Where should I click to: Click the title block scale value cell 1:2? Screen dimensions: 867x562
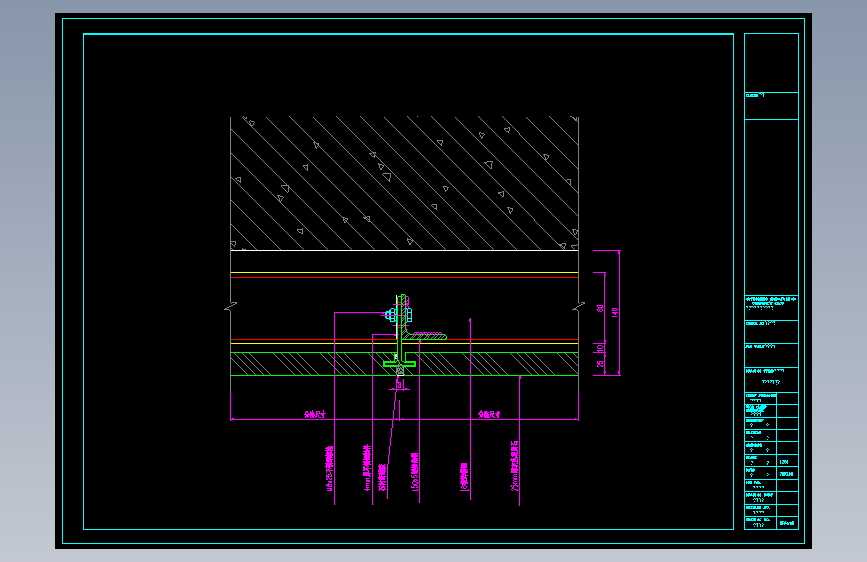785,462
